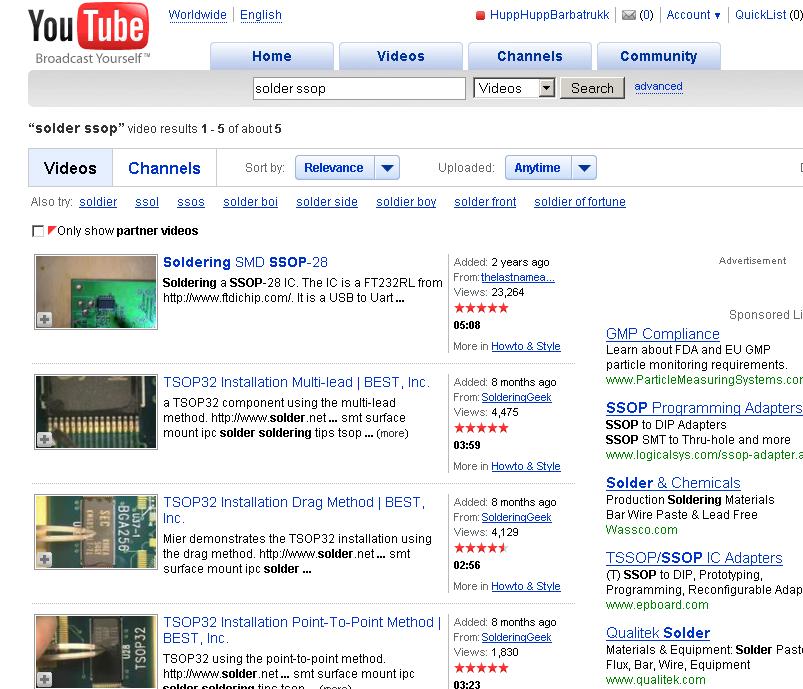Try the suggested search ssol
Screen dimensions: 803x689
[147, 202]
